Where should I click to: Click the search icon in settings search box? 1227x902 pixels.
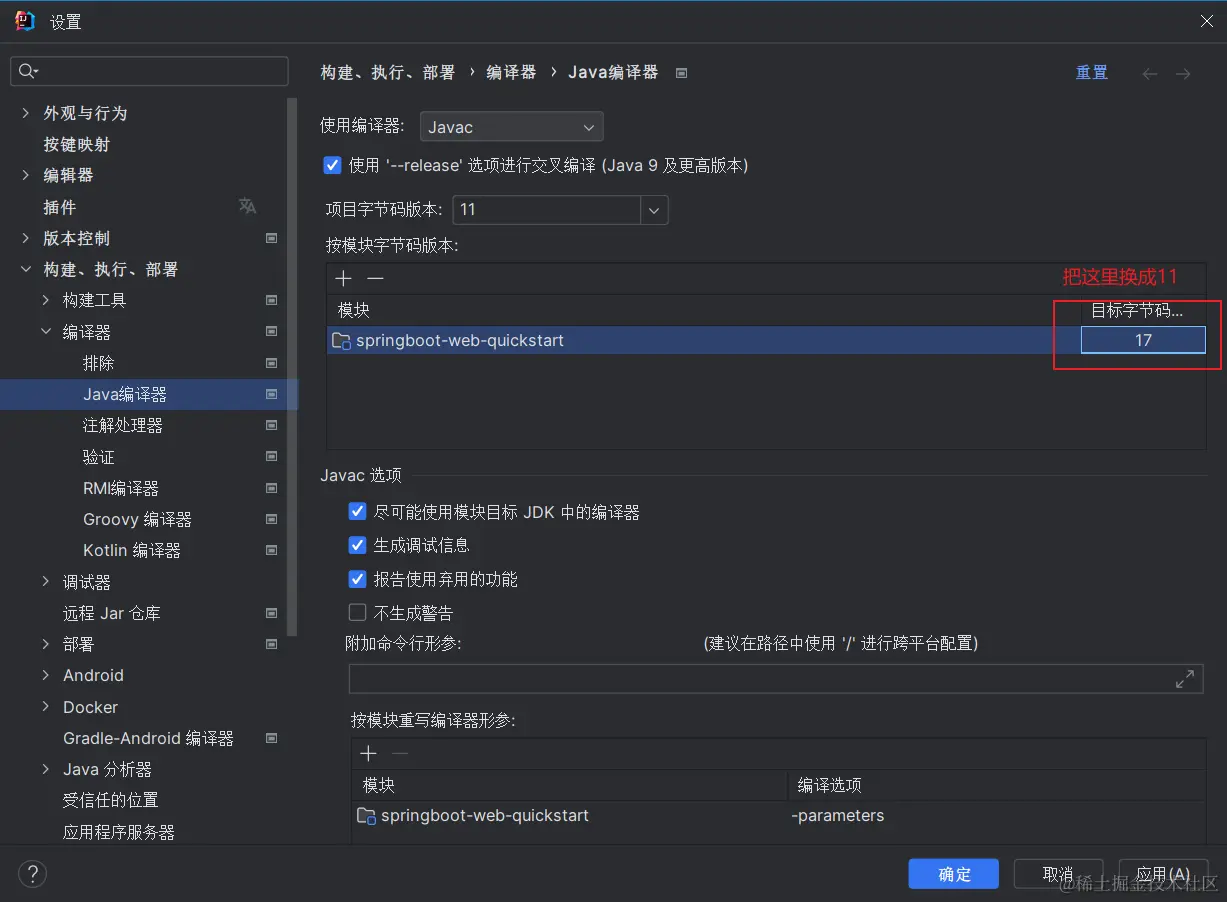pos(28,71)
